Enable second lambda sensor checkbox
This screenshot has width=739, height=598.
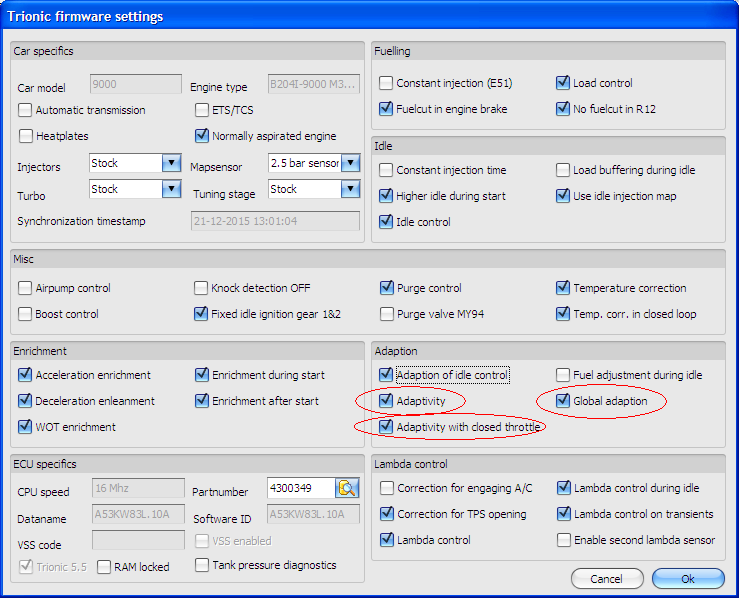[x=564, y=540]
